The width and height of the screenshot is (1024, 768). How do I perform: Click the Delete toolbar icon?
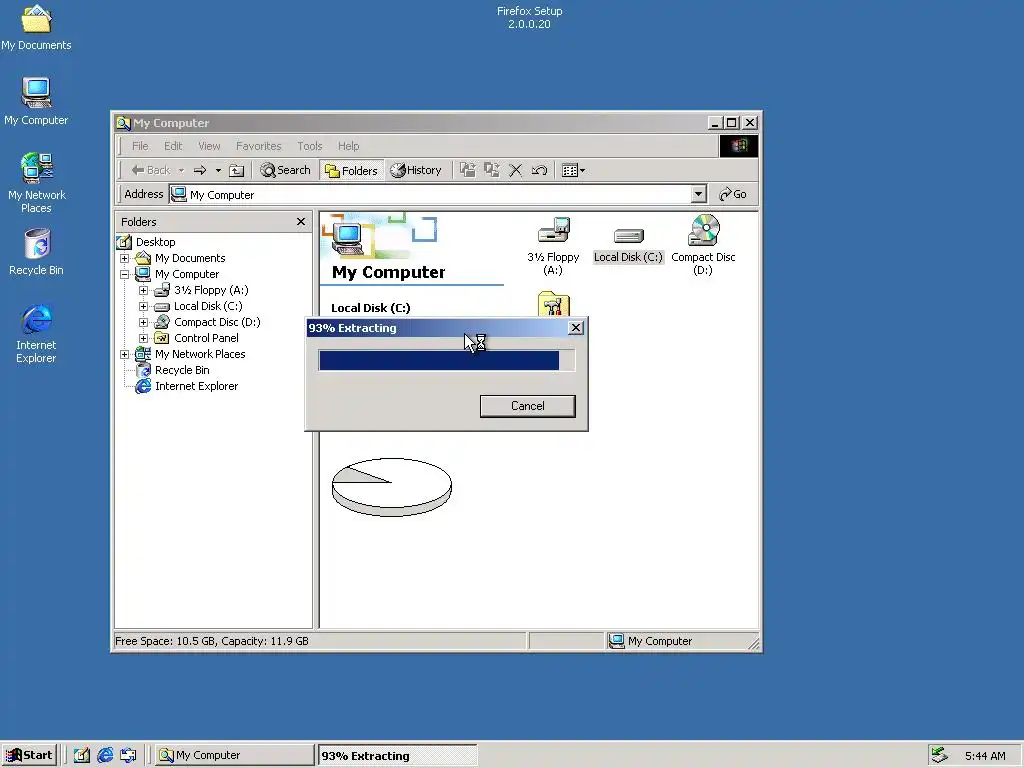515,170
